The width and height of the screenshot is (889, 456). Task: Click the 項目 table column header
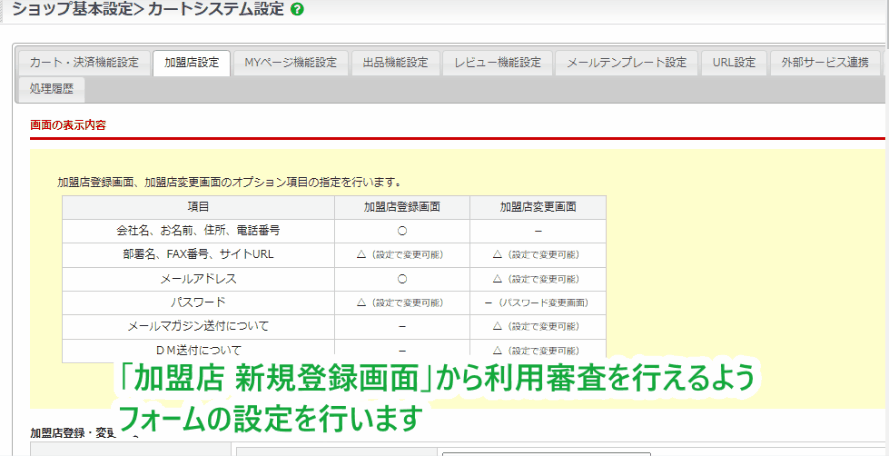tap(198, 206)
